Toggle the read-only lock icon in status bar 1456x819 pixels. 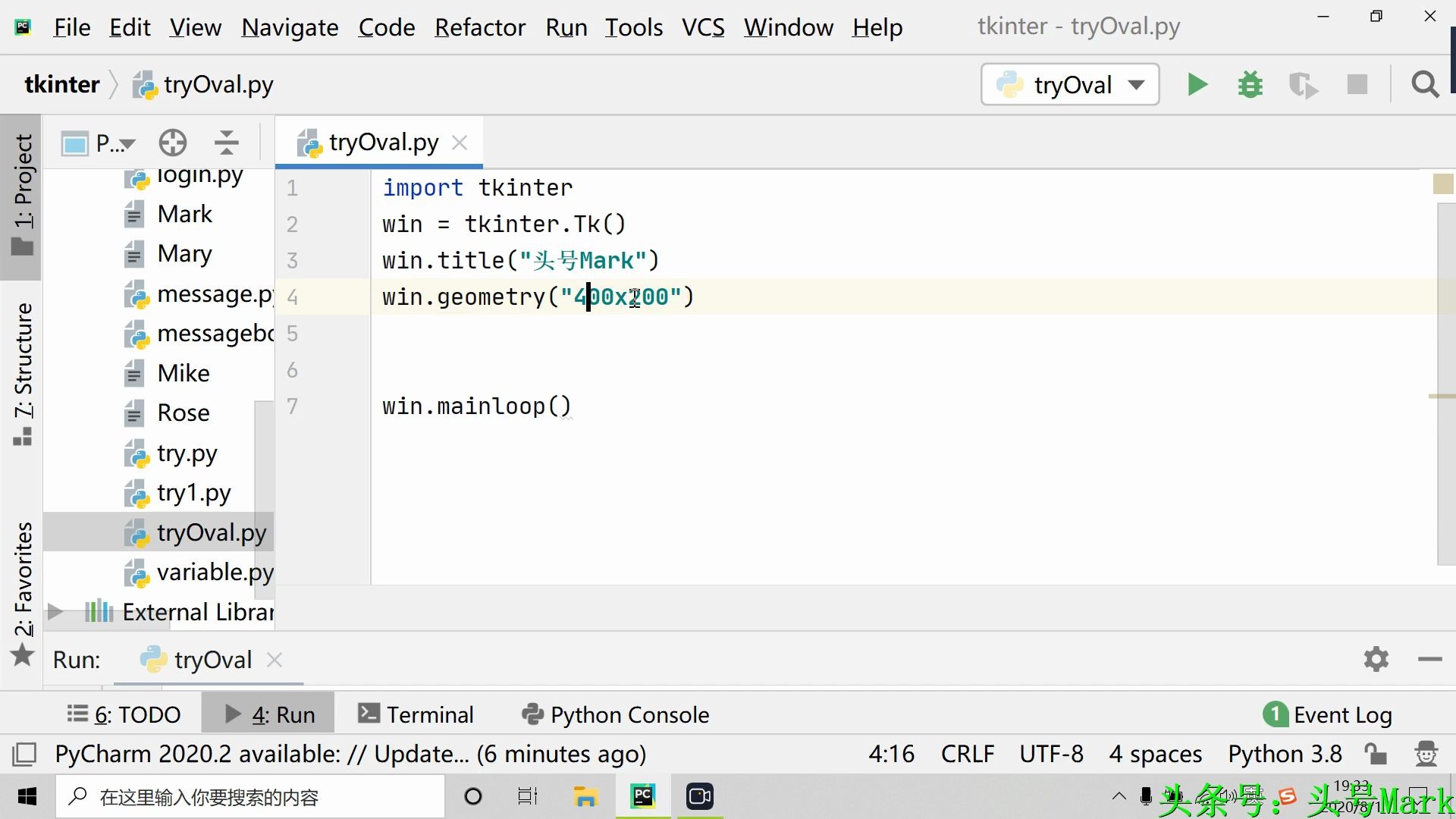click(1376, 754)
